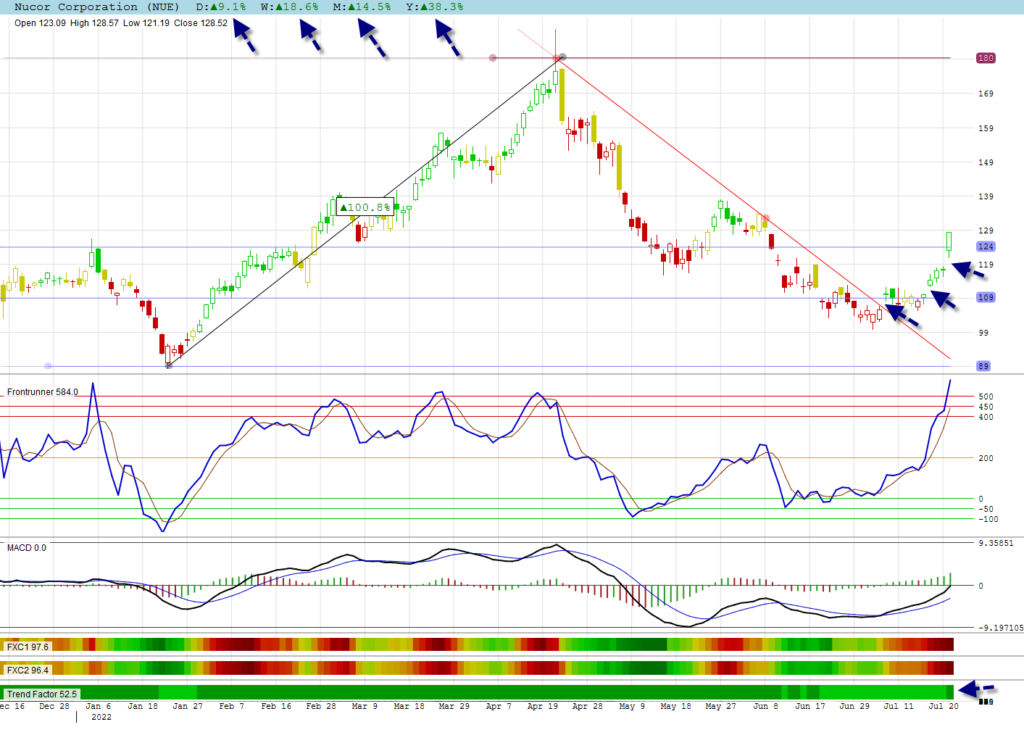
Task: Click the FXC2 96.4 label
Action: tap(27, 670)
